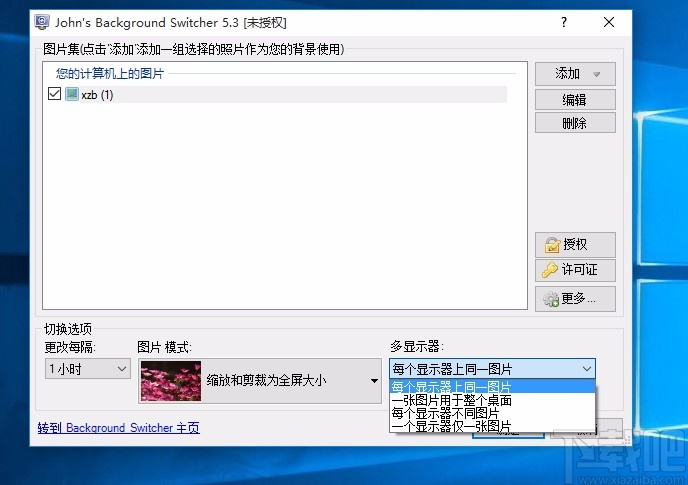Image resolution: width=688 pixels, height=485 pixels.
Task: Click the padlock icon on the 授权 button
Action: [552, 245]
